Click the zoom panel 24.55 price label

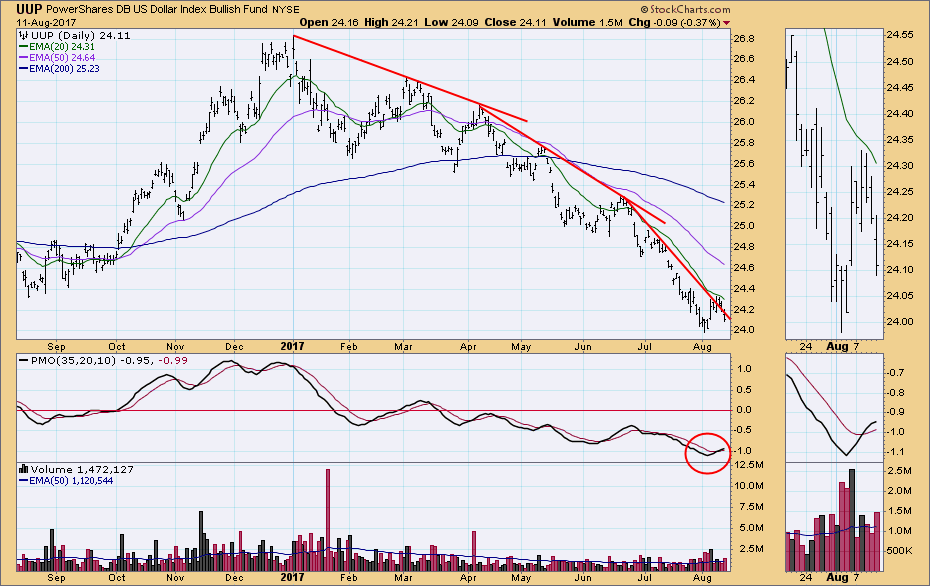(900, 35)
